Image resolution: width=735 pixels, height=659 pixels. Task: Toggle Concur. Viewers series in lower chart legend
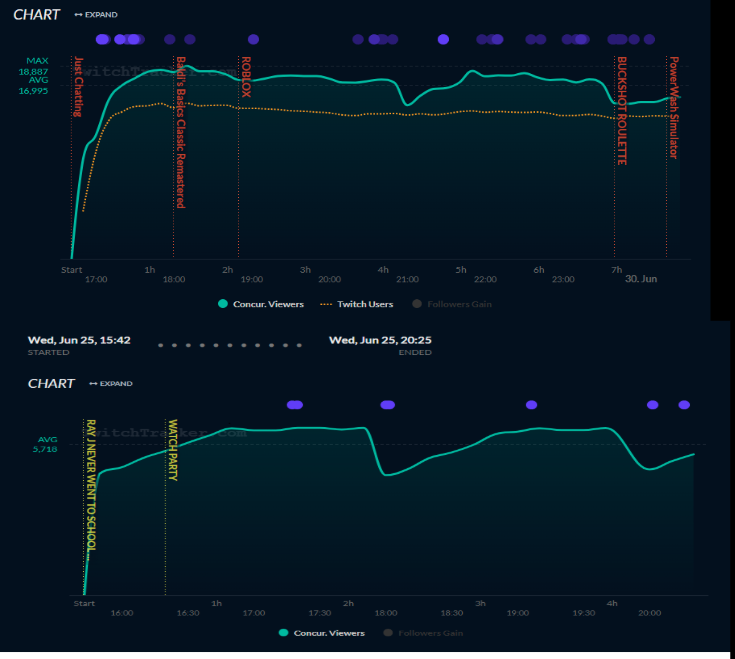click(322, 633)
